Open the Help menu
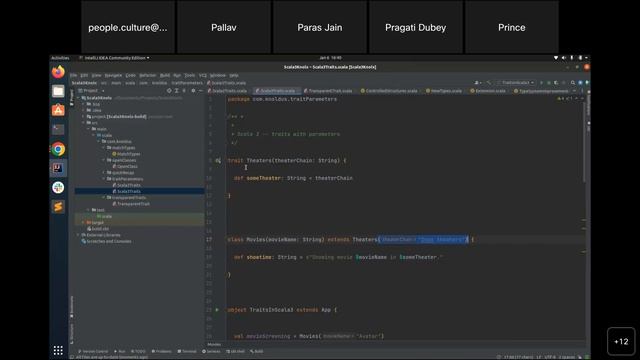Viewport: 640px width, 360px height. 234,76
